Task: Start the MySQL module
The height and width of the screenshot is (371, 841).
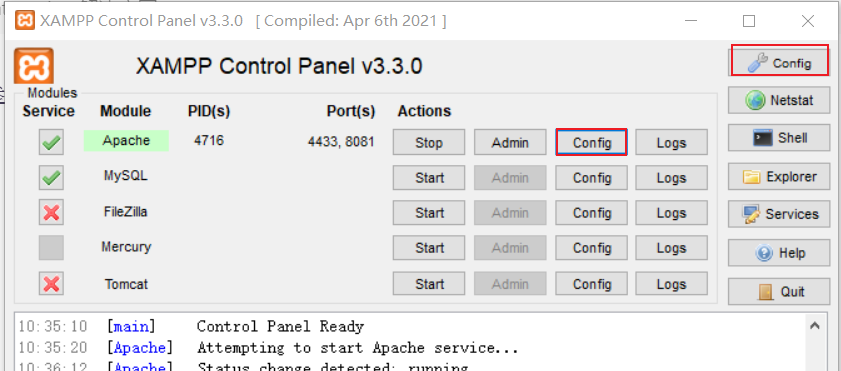Action: (429, 177)
